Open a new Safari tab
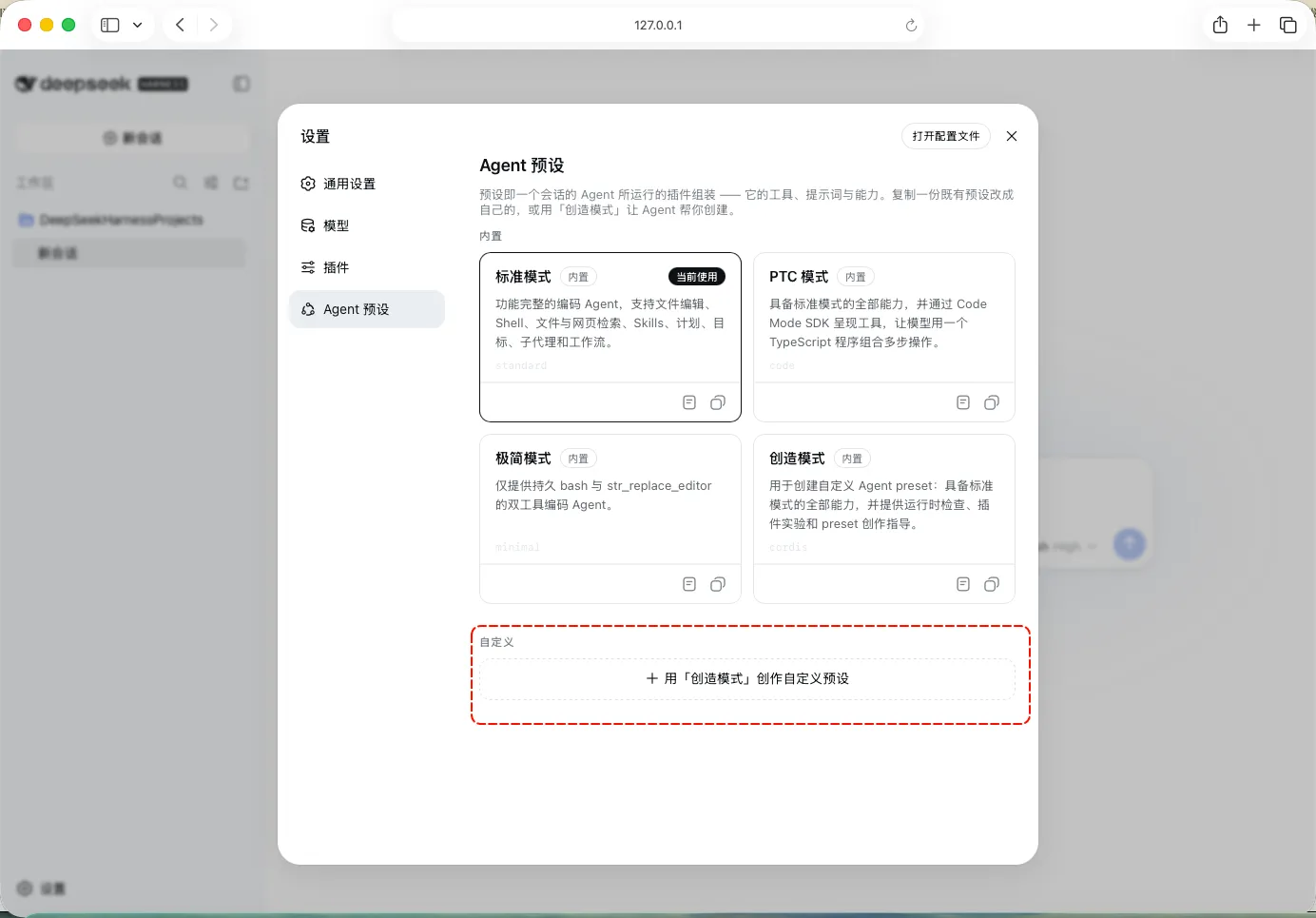This screenshot has height=918, width=1316. 1254,25
